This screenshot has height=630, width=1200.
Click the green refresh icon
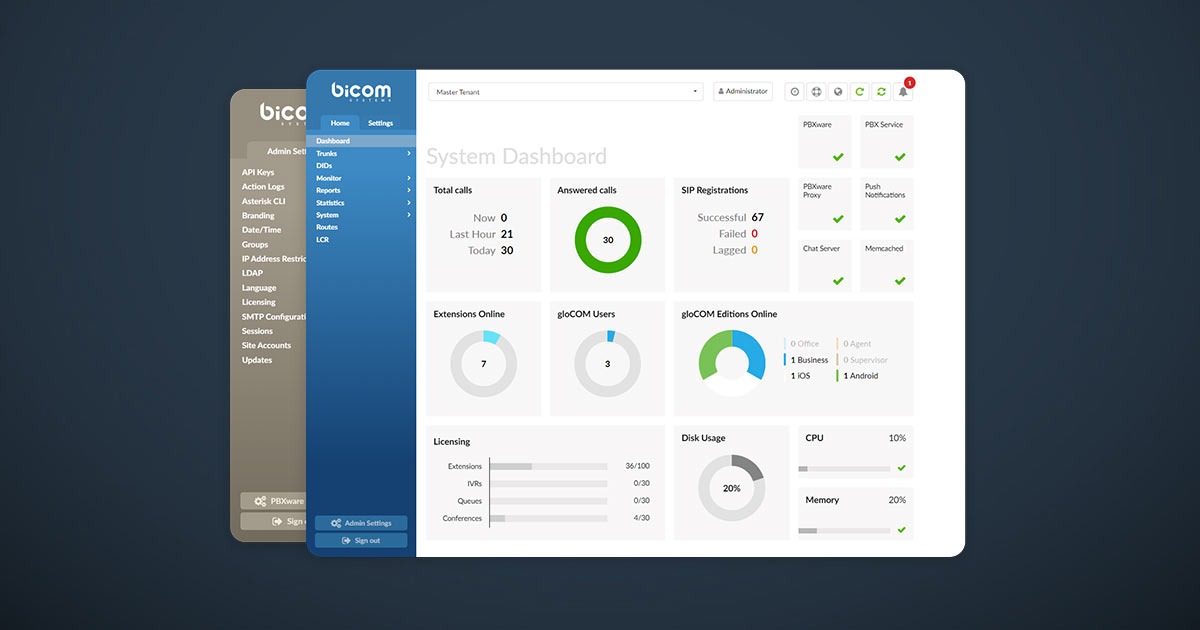[x=859, y=91]
